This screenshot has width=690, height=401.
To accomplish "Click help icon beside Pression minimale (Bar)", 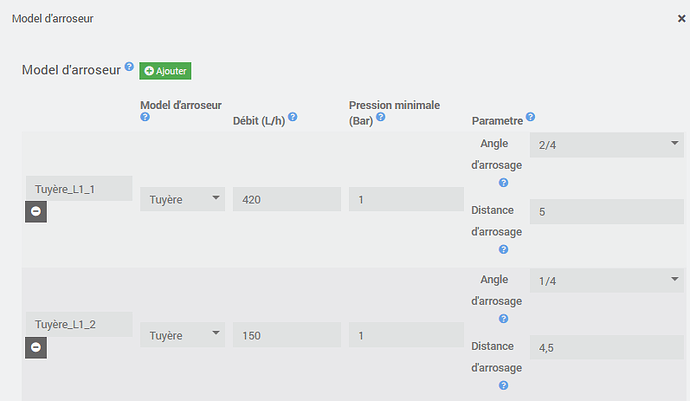I will pyautogui.click(x=381, y=117).
